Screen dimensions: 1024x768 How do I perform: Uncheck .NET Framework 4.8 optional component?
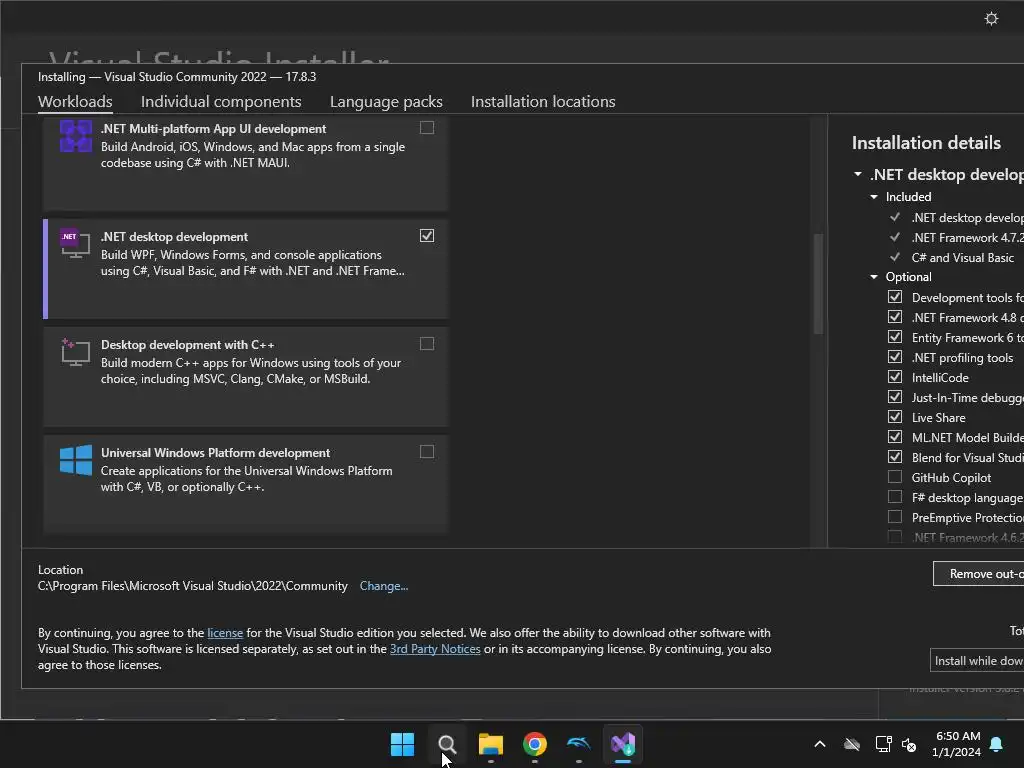[895, 317]
